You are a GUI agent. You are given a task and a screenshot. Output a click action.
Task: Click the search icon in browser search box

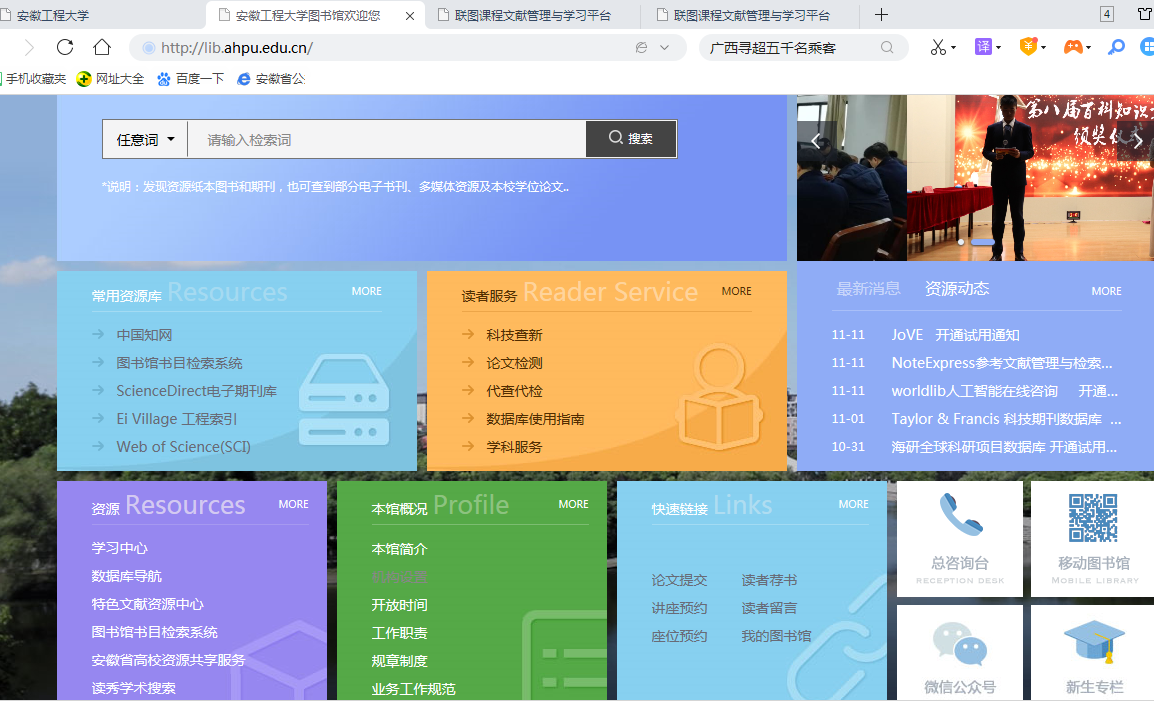887,47
